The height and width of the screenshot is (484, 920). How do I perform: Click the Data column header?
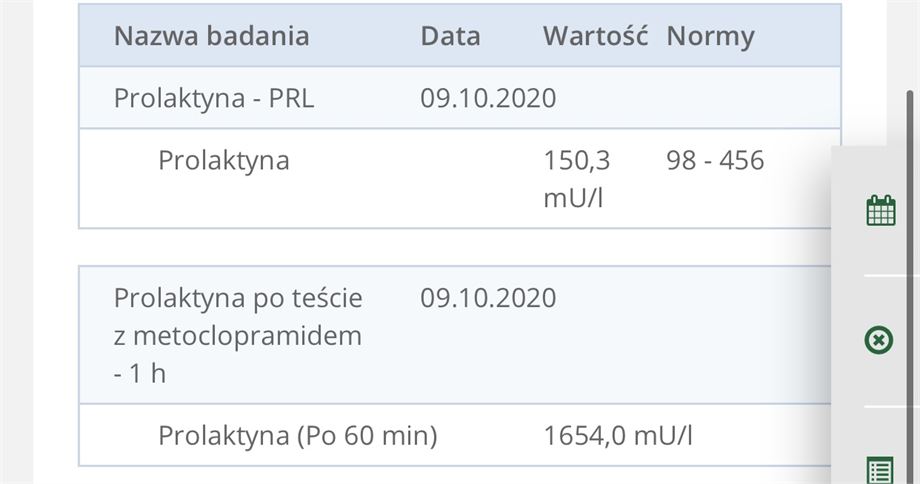point(450,36)
